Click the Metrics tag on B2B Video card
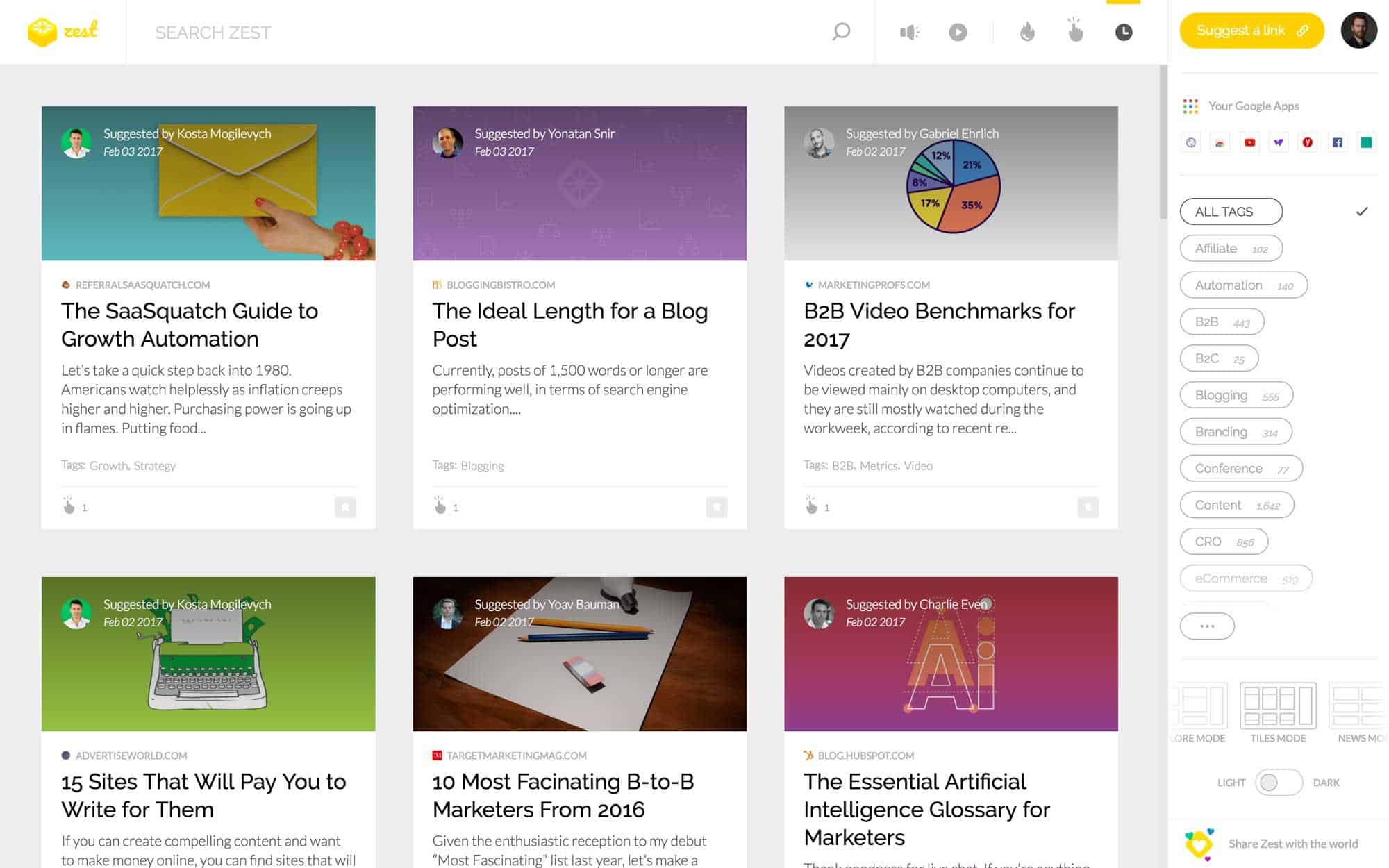The image size is (1389, 868). point(879,466)
